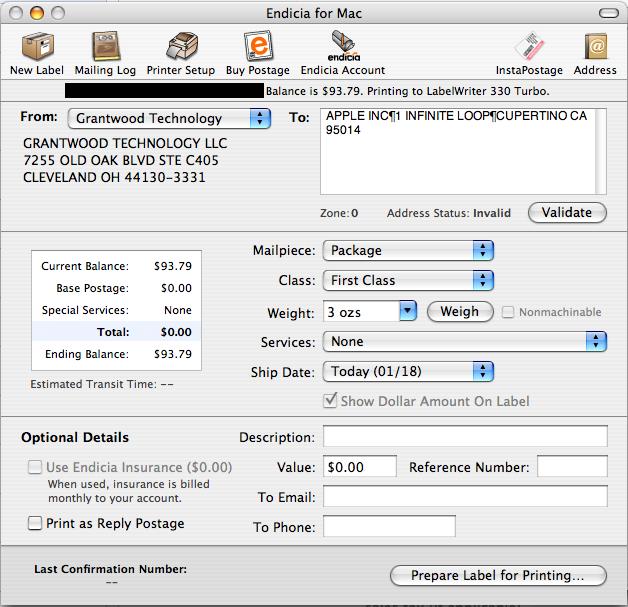Image resolution: width=628 pixels, height=607 pixels.
Task: Click the Weight value field
Action: coord(362,311)
